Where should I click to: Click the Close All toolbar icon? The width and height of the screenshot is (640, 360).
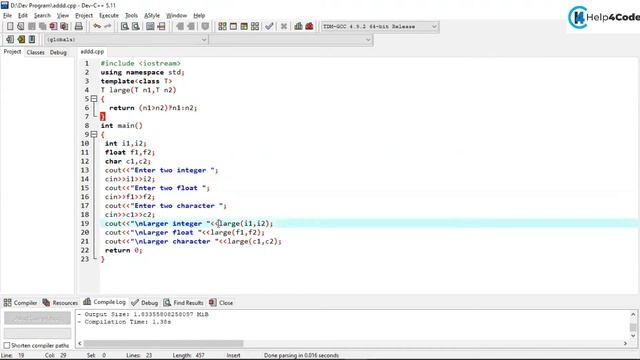click(64, 27)
